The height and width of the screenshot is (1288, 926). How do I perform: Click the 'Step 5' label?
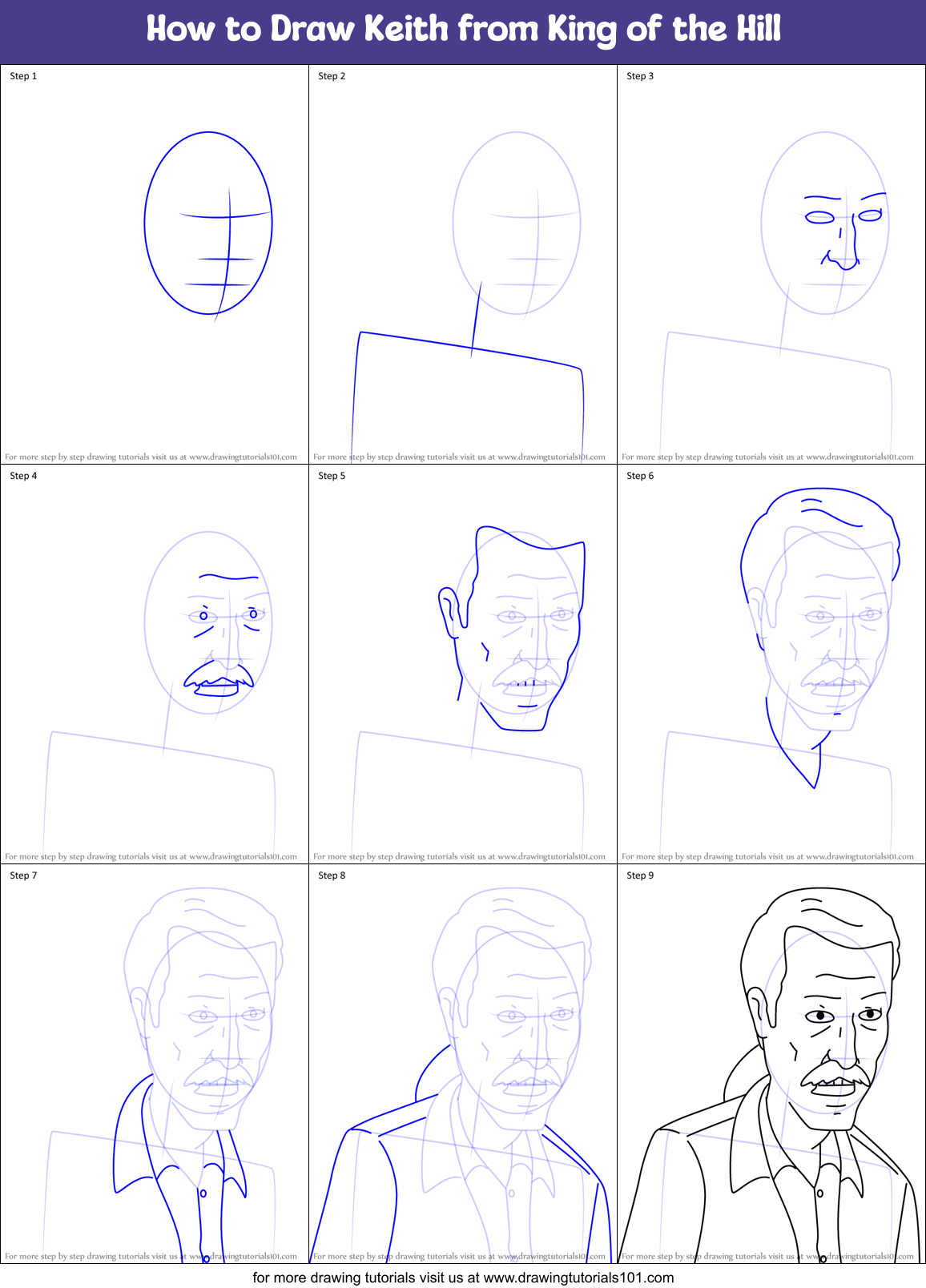coord(332,476)
